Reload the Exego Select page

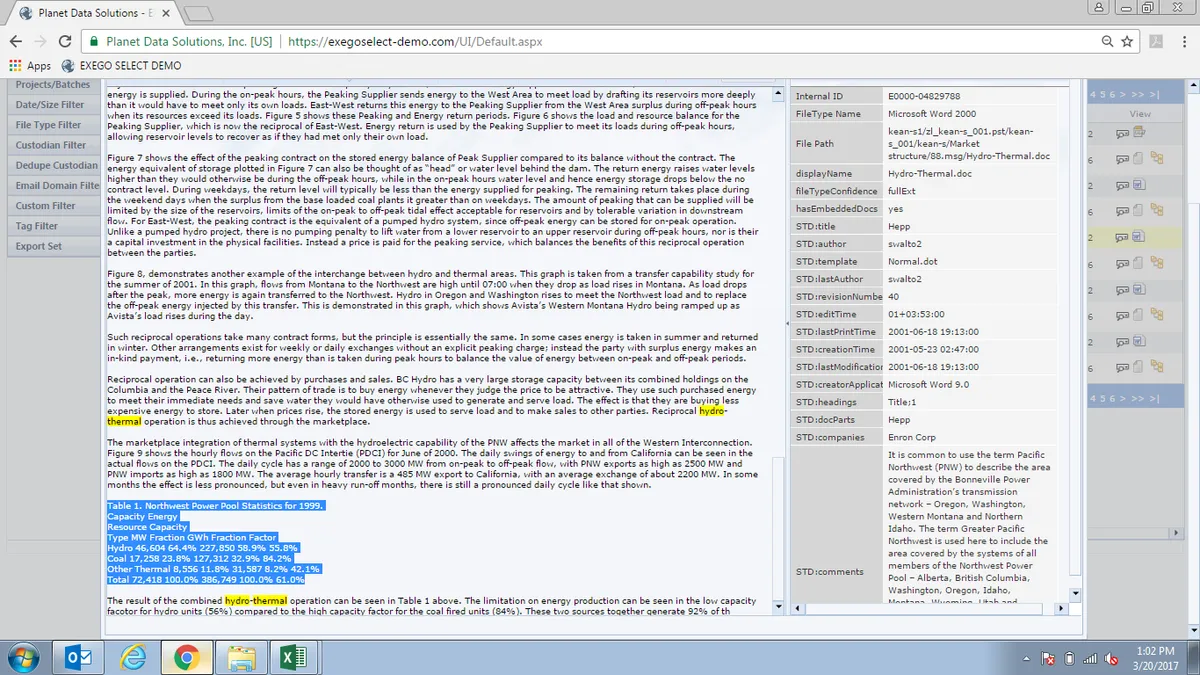click(66, 42)
